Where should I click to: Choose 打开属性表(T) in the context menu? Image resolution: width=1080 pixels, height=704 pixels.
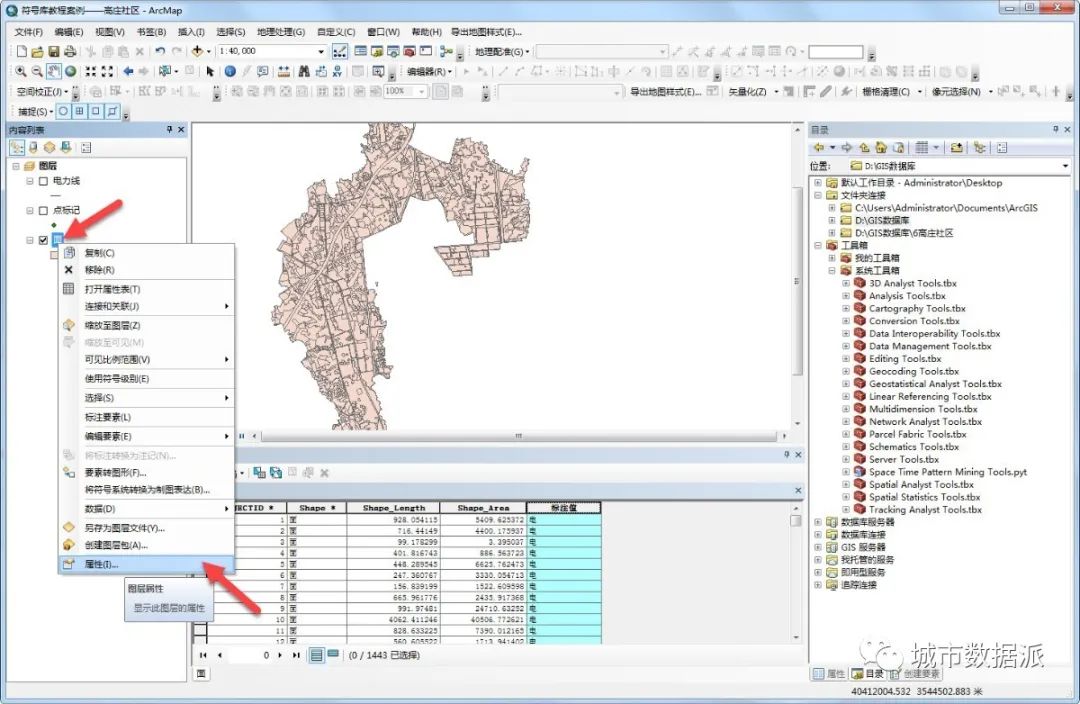147,289
